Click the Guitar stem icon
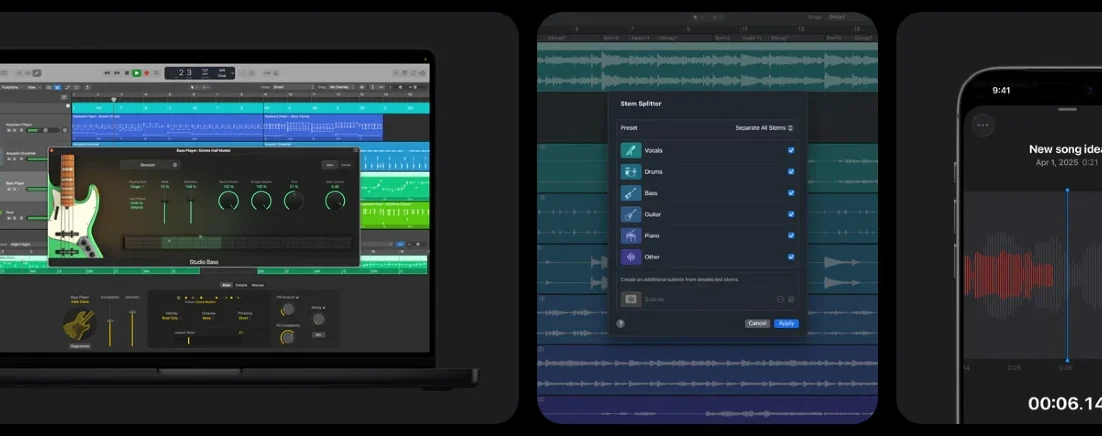 [630, 214]
